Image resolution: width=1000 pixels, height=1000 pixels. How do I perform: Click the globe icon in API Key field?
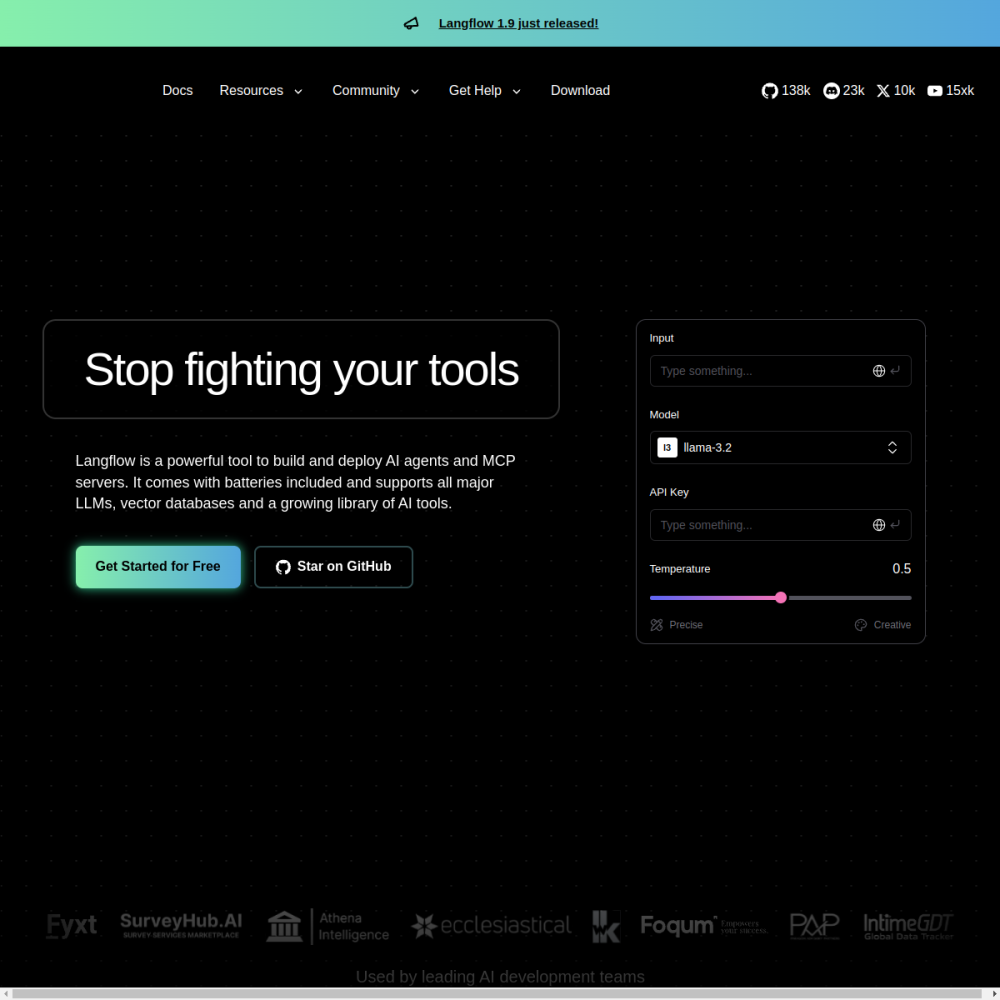click(878, 525)
